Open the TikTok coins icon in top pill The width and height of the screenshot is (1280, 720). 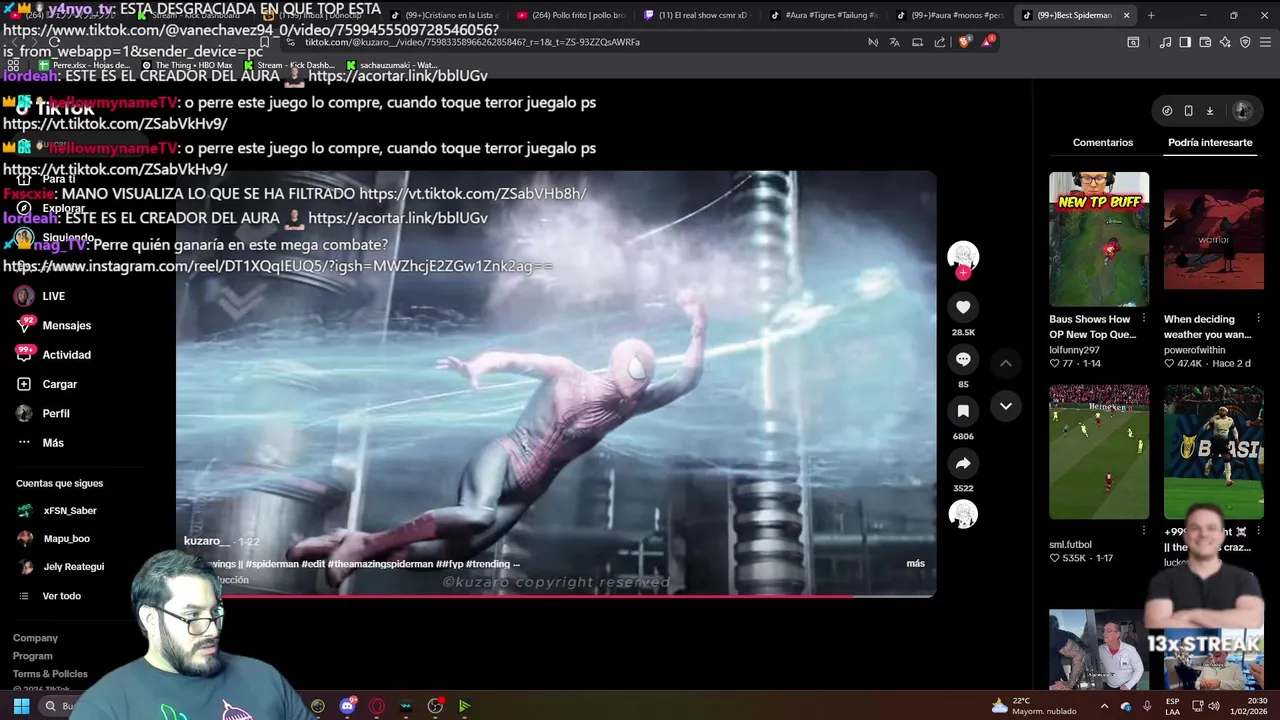click(1167, 111)
